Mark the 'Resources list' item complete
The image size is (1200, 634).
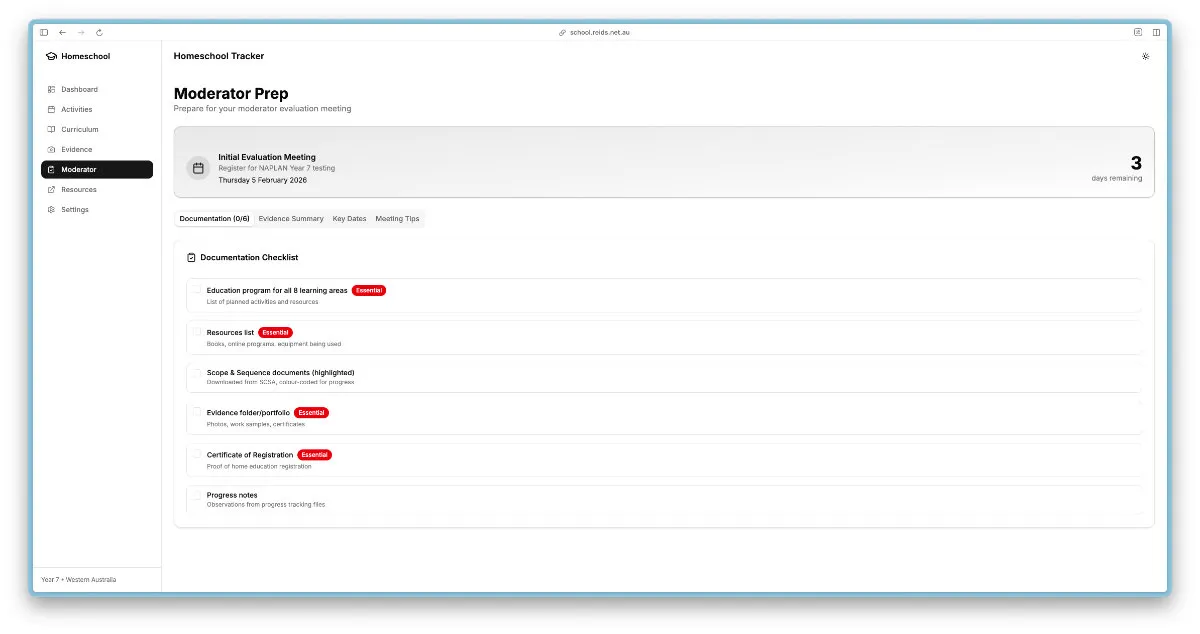[197, 332]
